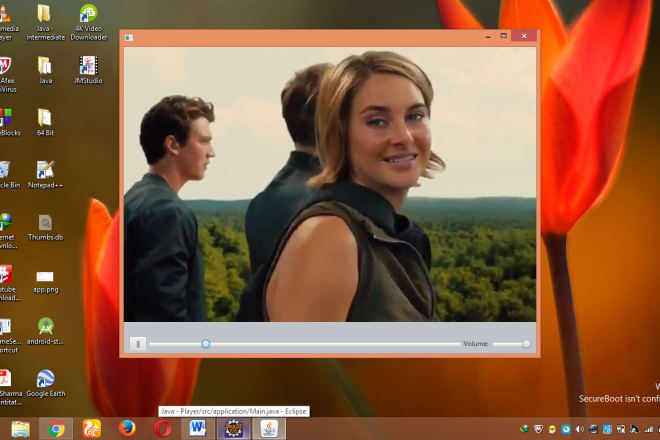Switch to Eclipse in the taskbar
This screenshot has width=660, height=440.
coord(234,429)
